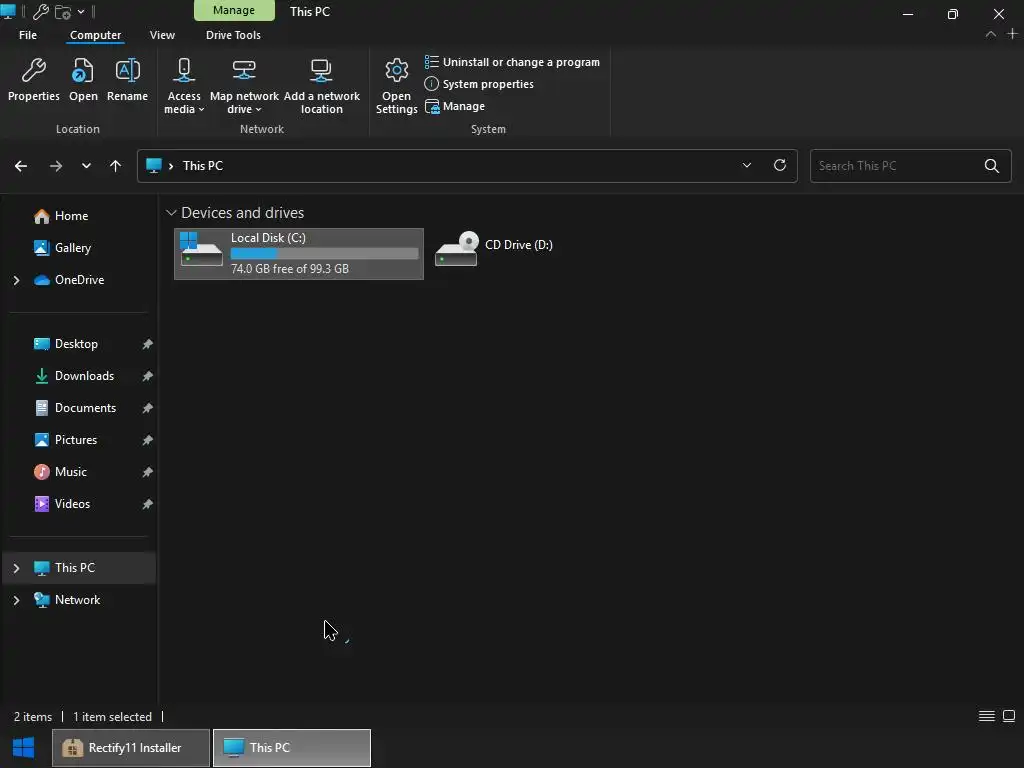1024x768 pixels.
Task: Expand the Network tree node
Action: 16,600
